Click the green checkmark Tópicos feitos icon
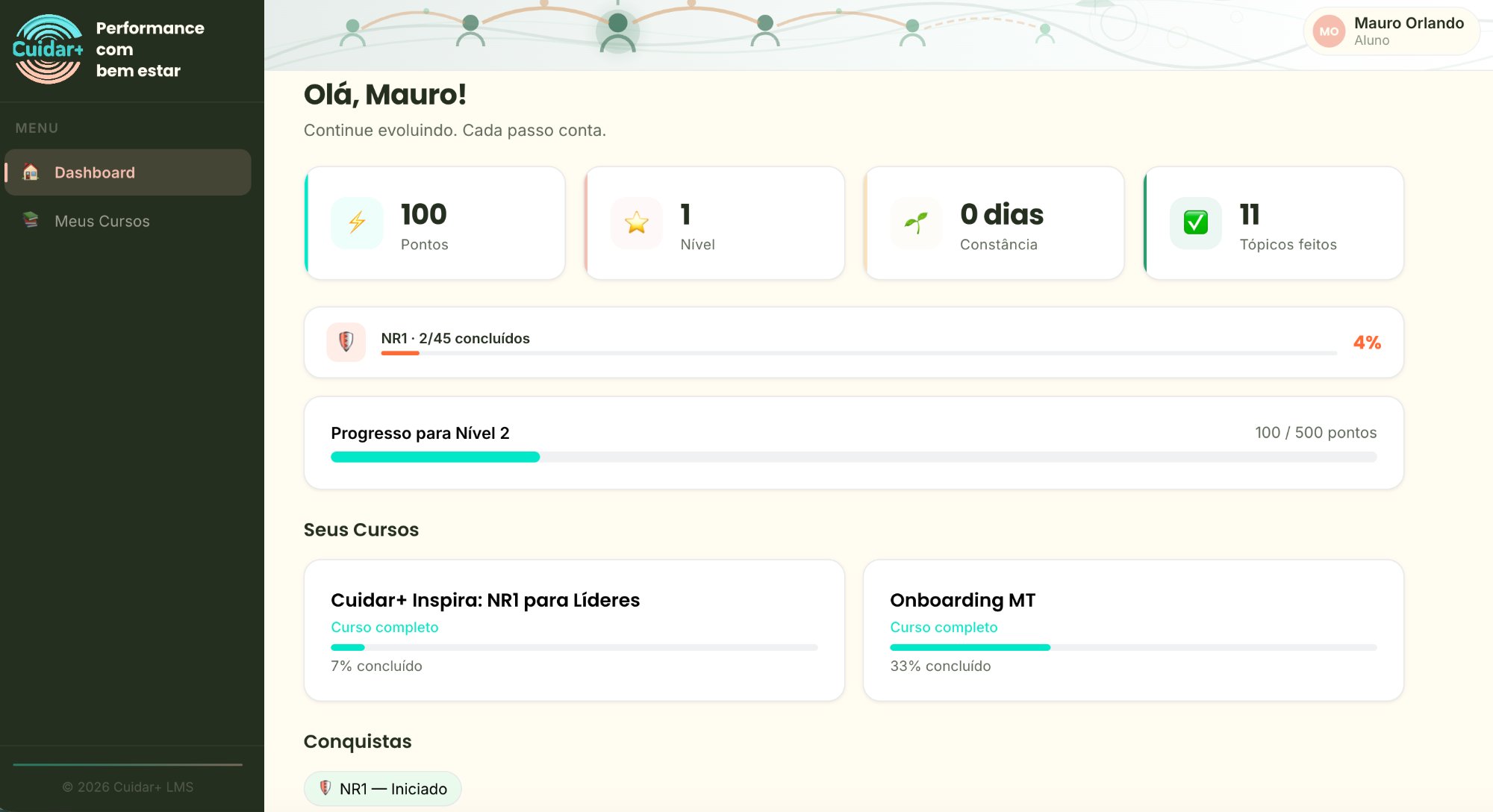Image resolution: width=1493 pixels, height=812 pixels. (x=1194, y=222)
